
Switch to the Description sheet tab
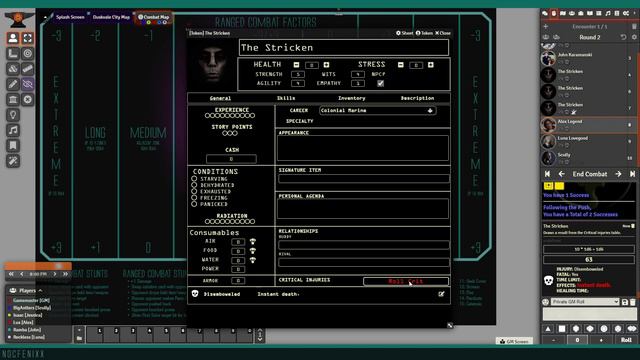(x=417, y=98)
